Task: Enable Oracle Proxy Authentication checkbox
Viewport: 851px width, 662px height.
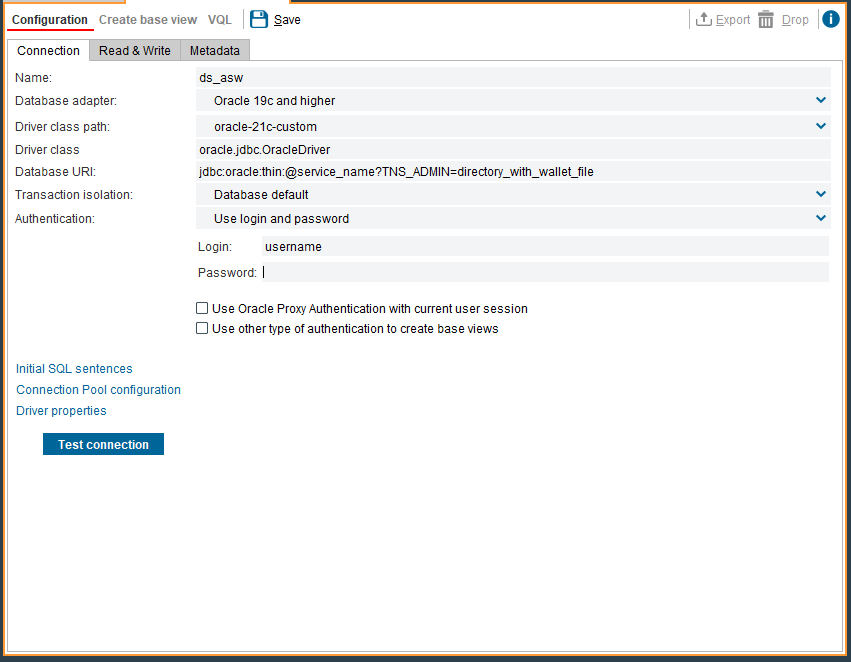Action: (202, 308)
